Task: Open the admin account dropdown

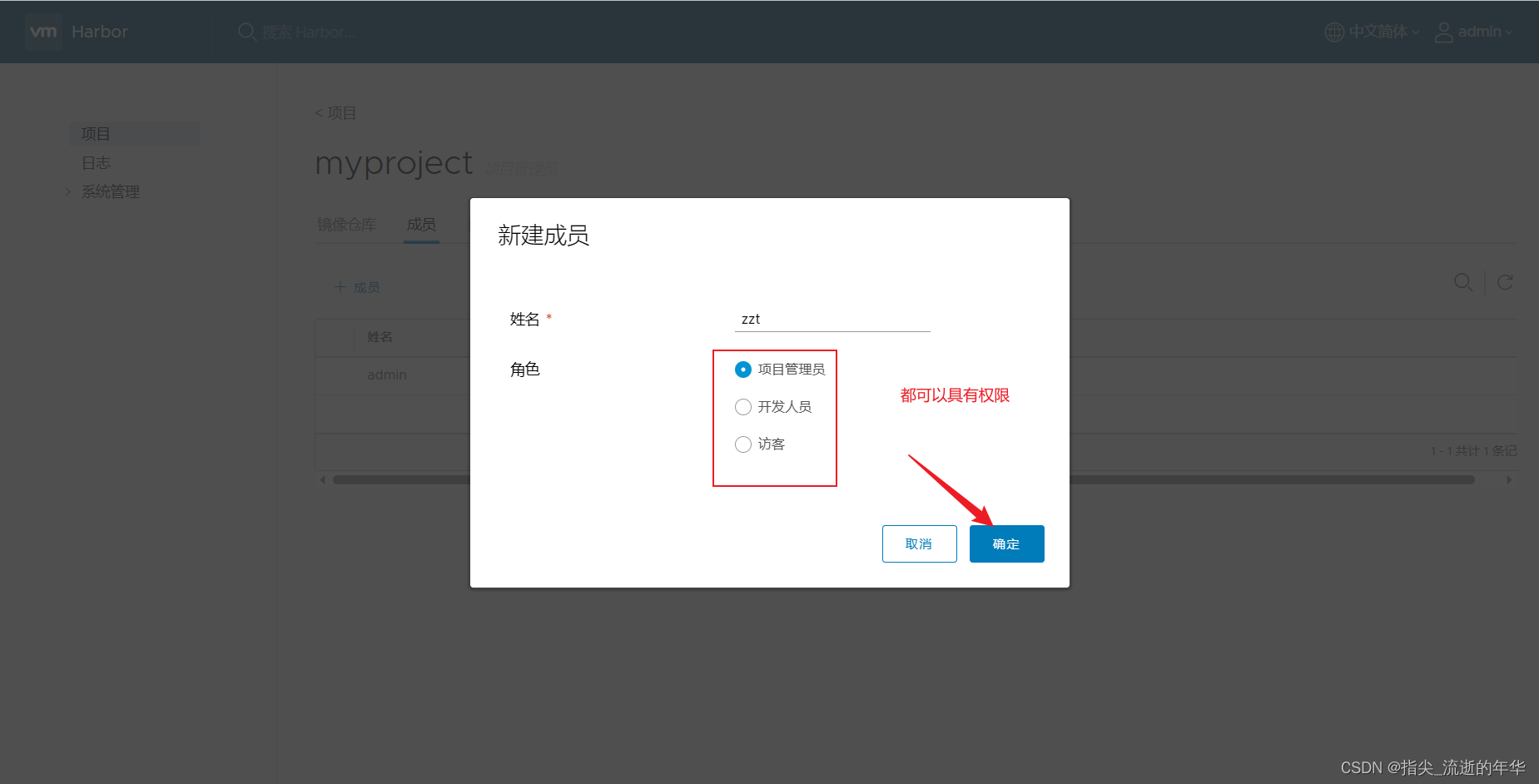Action: [x=1485, y=32]
